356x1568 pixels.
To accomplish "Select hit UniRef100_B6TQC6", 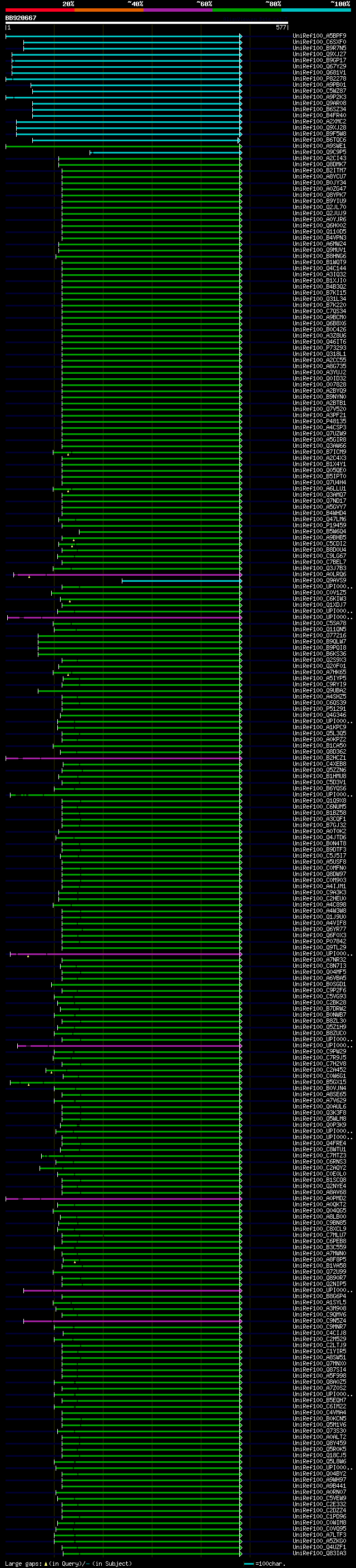I will tap(319, 140).
